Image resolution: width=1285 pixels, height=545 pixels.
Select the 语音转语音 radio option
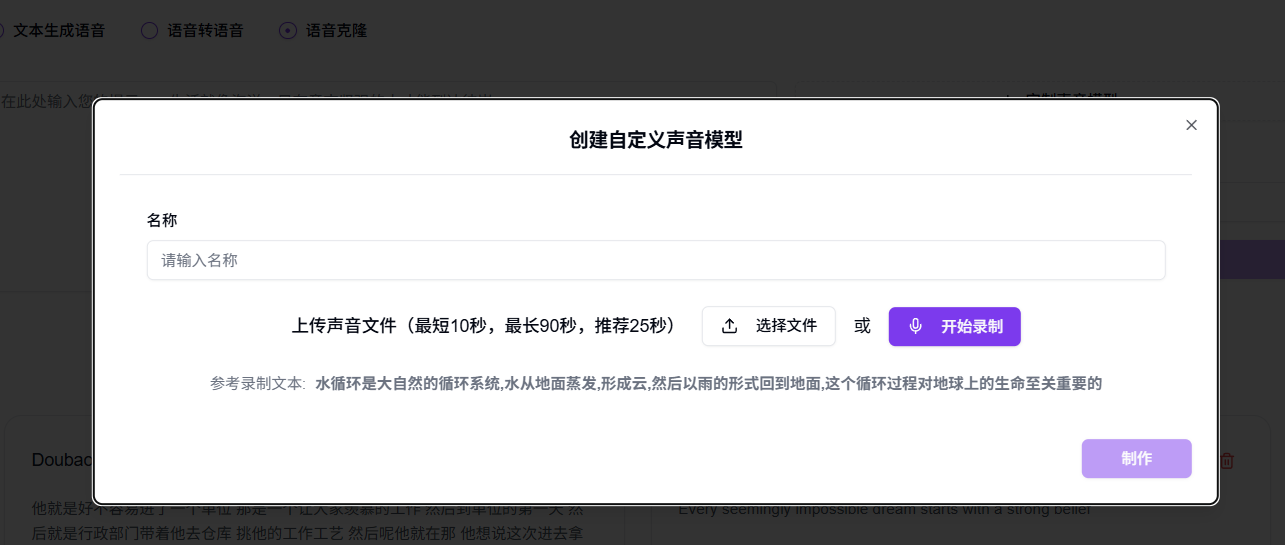150,30
